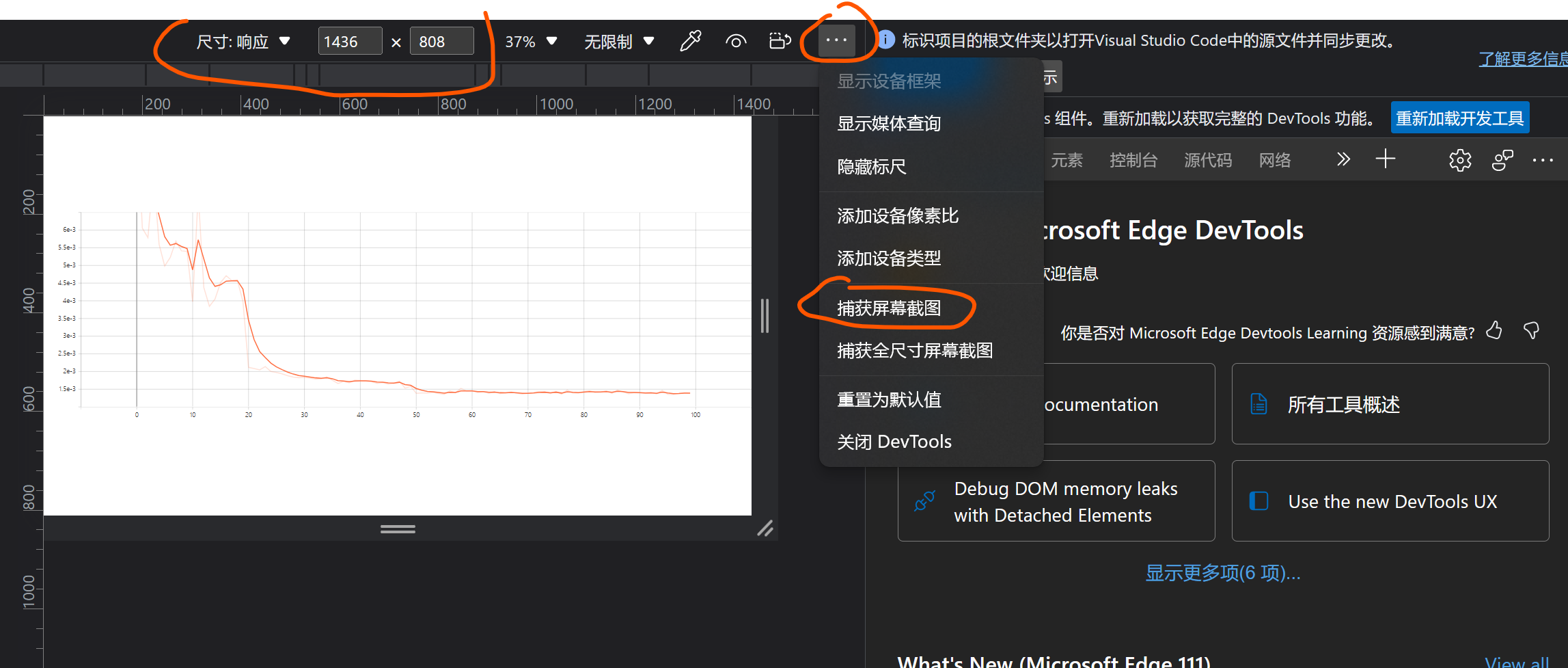
Task: Open Debug DOM memory leaks card
Action: pyautogui.click(x=1056, y=501)
